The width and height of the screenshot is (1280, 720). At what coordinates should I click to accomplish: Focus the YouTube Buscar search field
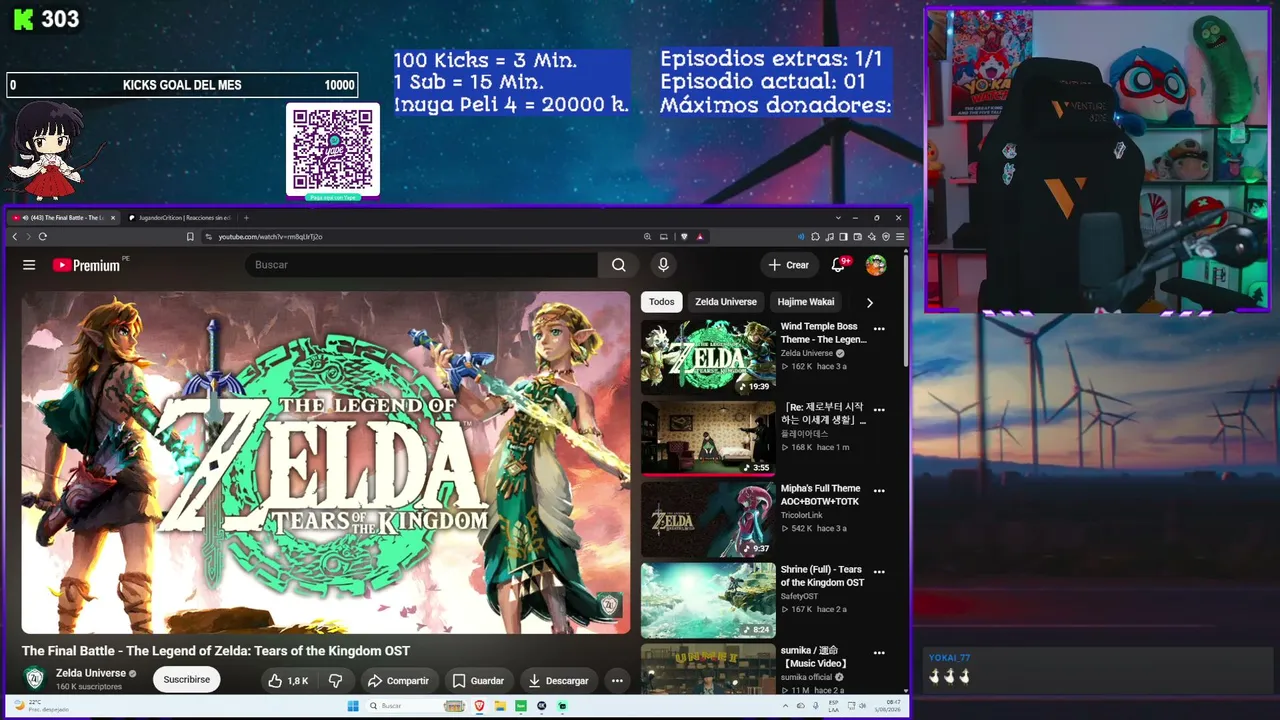tap(421, 265)
